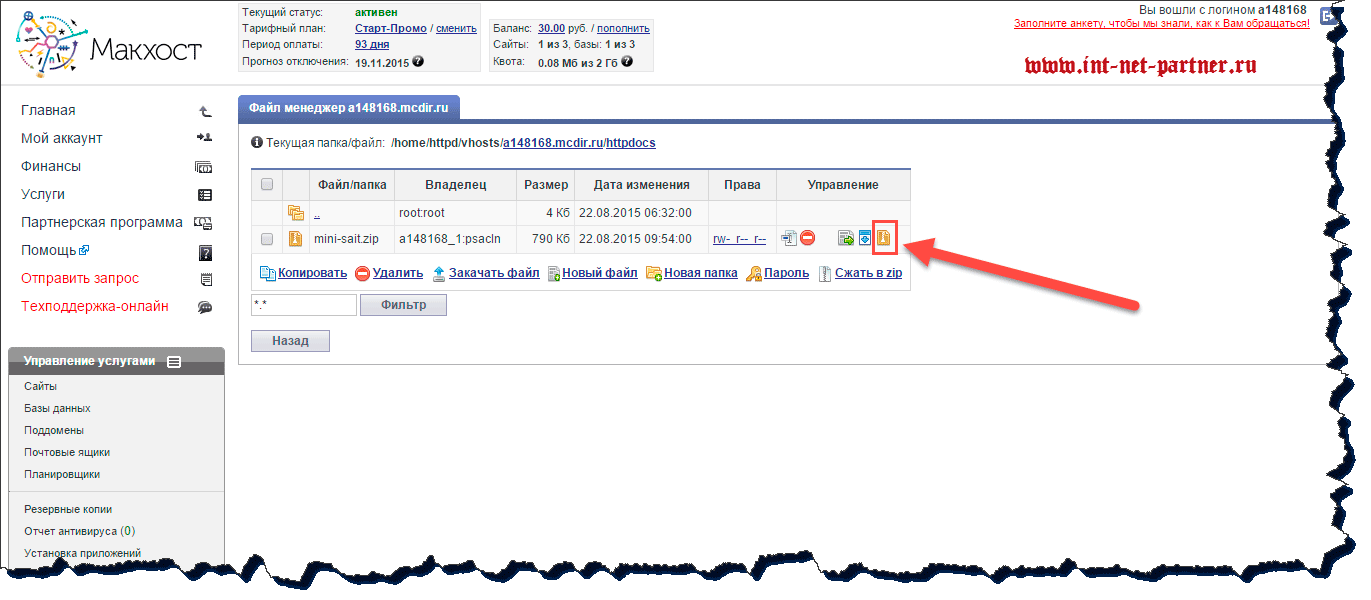Open the Файл менеджер tab
Screen dimensions: 1371x600
coord(348,105)
